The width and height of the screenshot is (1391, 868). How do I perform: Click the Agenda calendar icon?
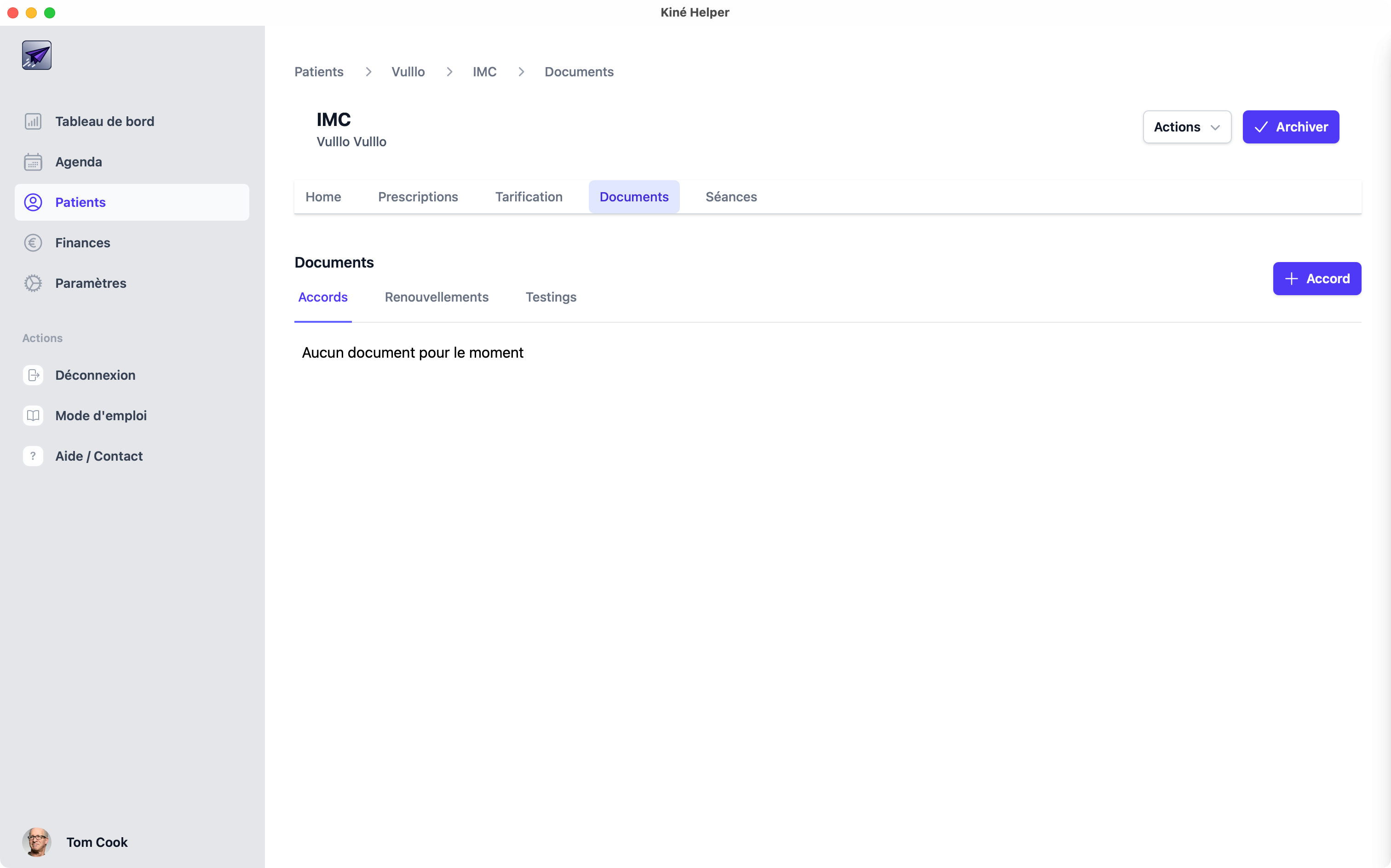tap(33, 162)
